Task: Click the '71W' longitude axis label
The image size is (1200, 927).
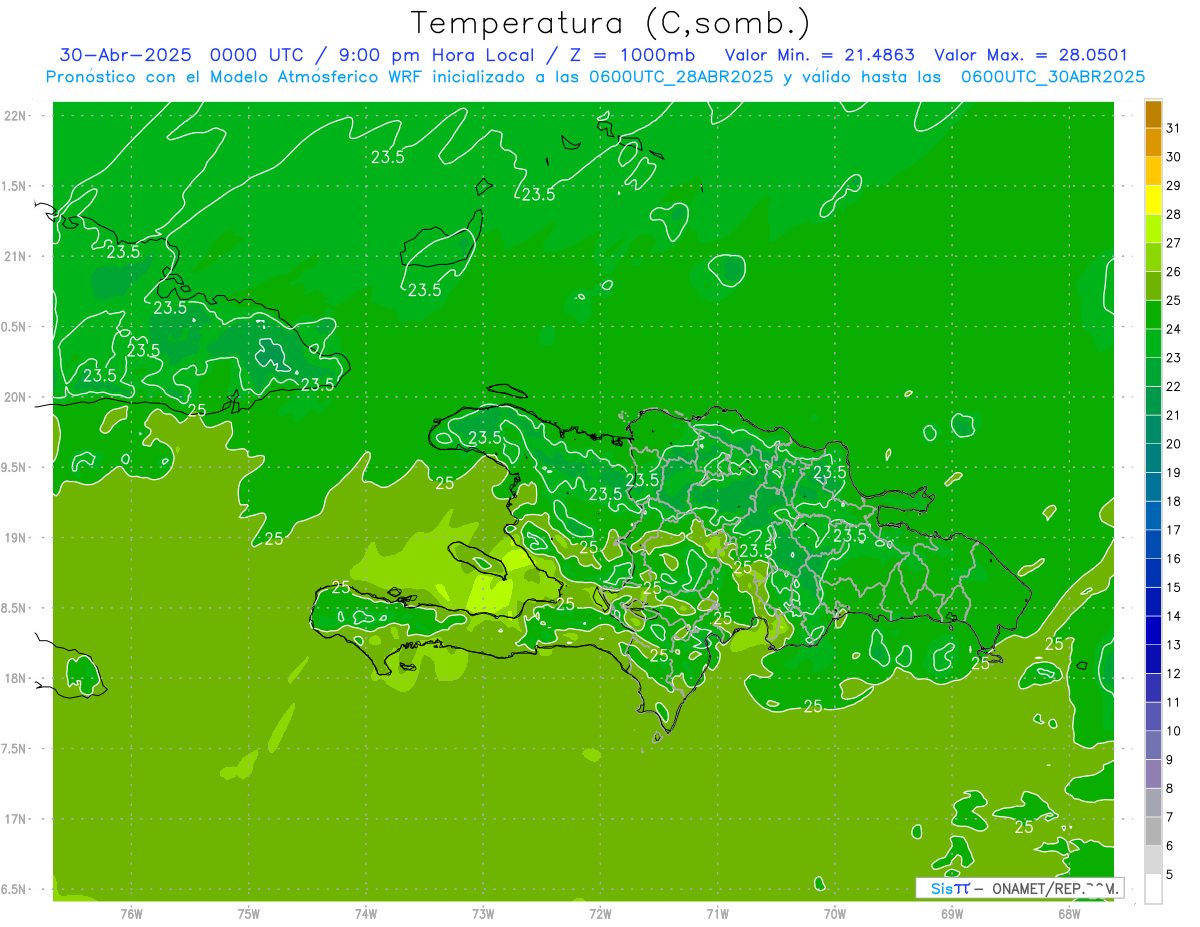Action: 717,913
